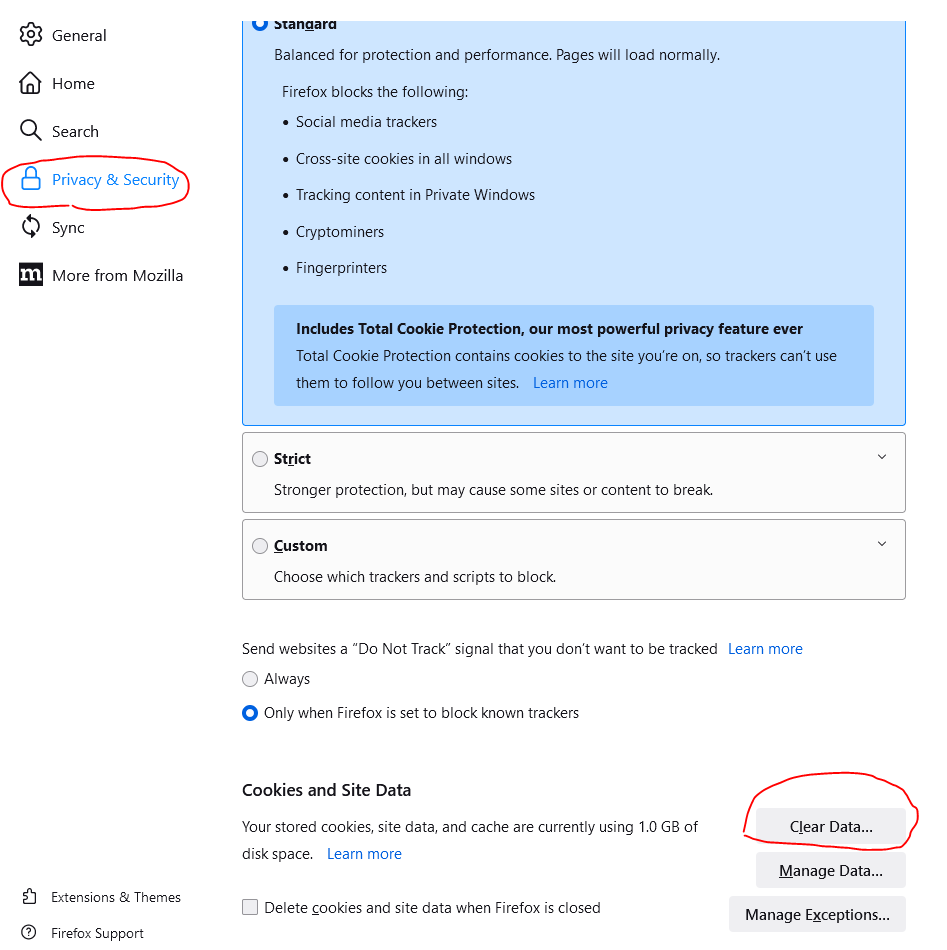The width and height of the screenshot is (947, 950).
Task: Open the Home house icon
Action: 30,83
